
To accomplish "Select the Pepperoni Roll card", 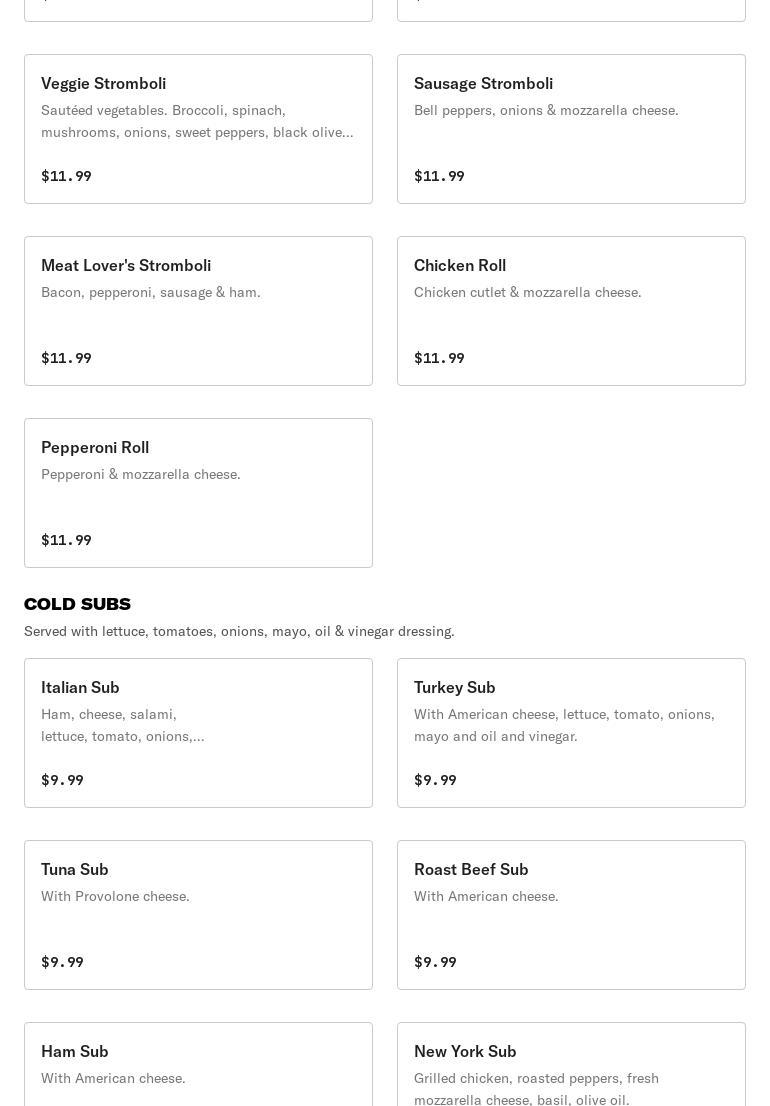I will (198, 493).
